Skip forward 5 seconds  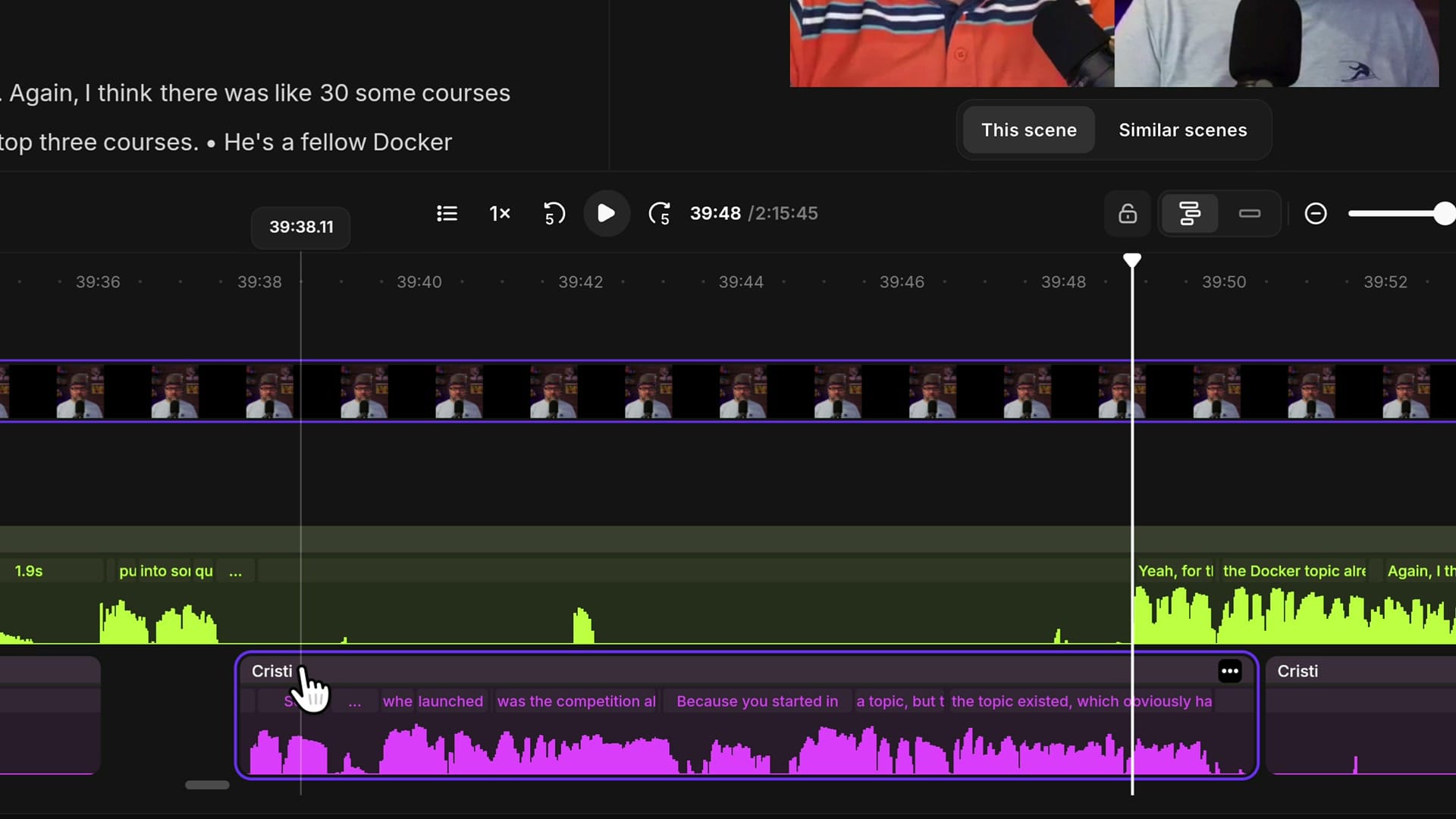click(659, 214)
